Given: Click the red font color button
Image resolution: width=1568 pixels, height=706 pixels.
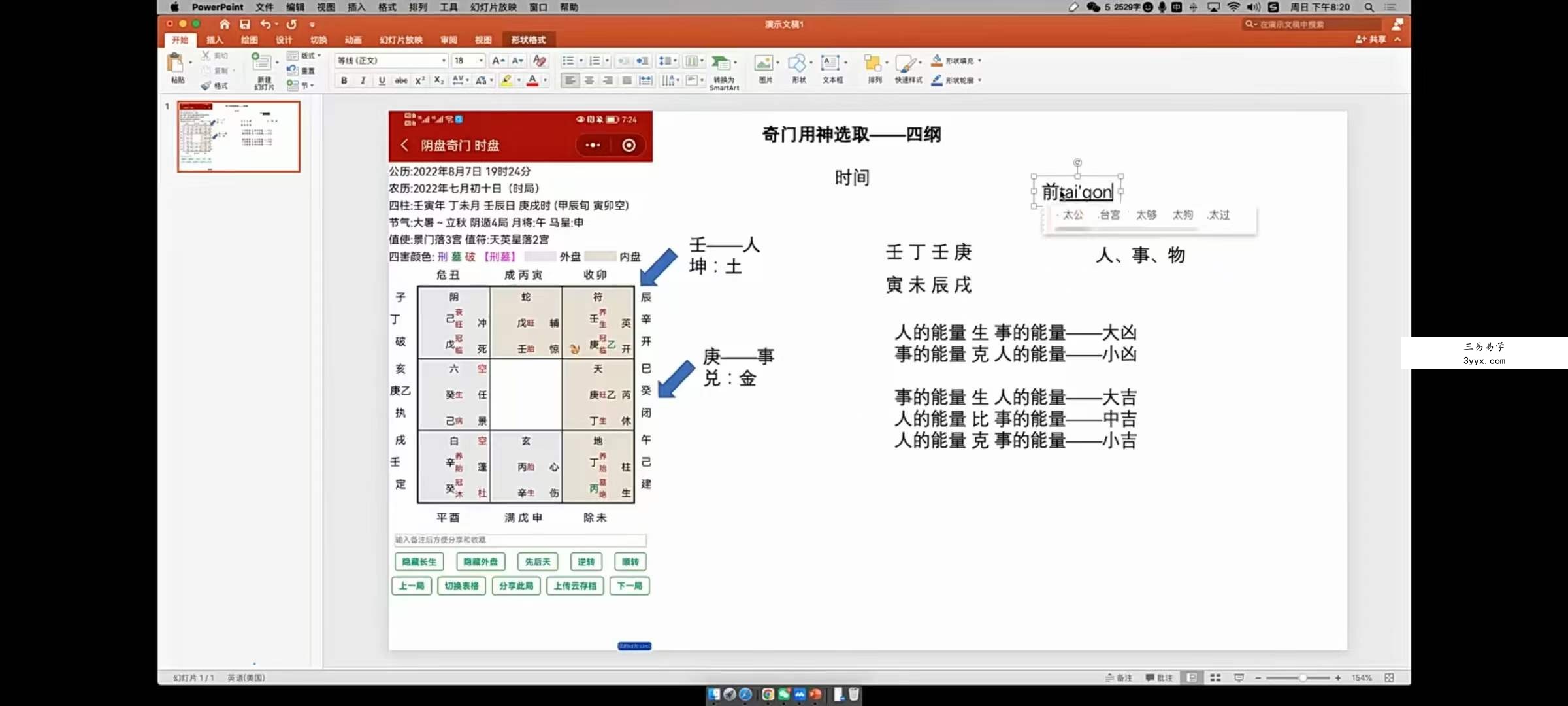Looking at the screenshot, I should (x=532, y=80).
